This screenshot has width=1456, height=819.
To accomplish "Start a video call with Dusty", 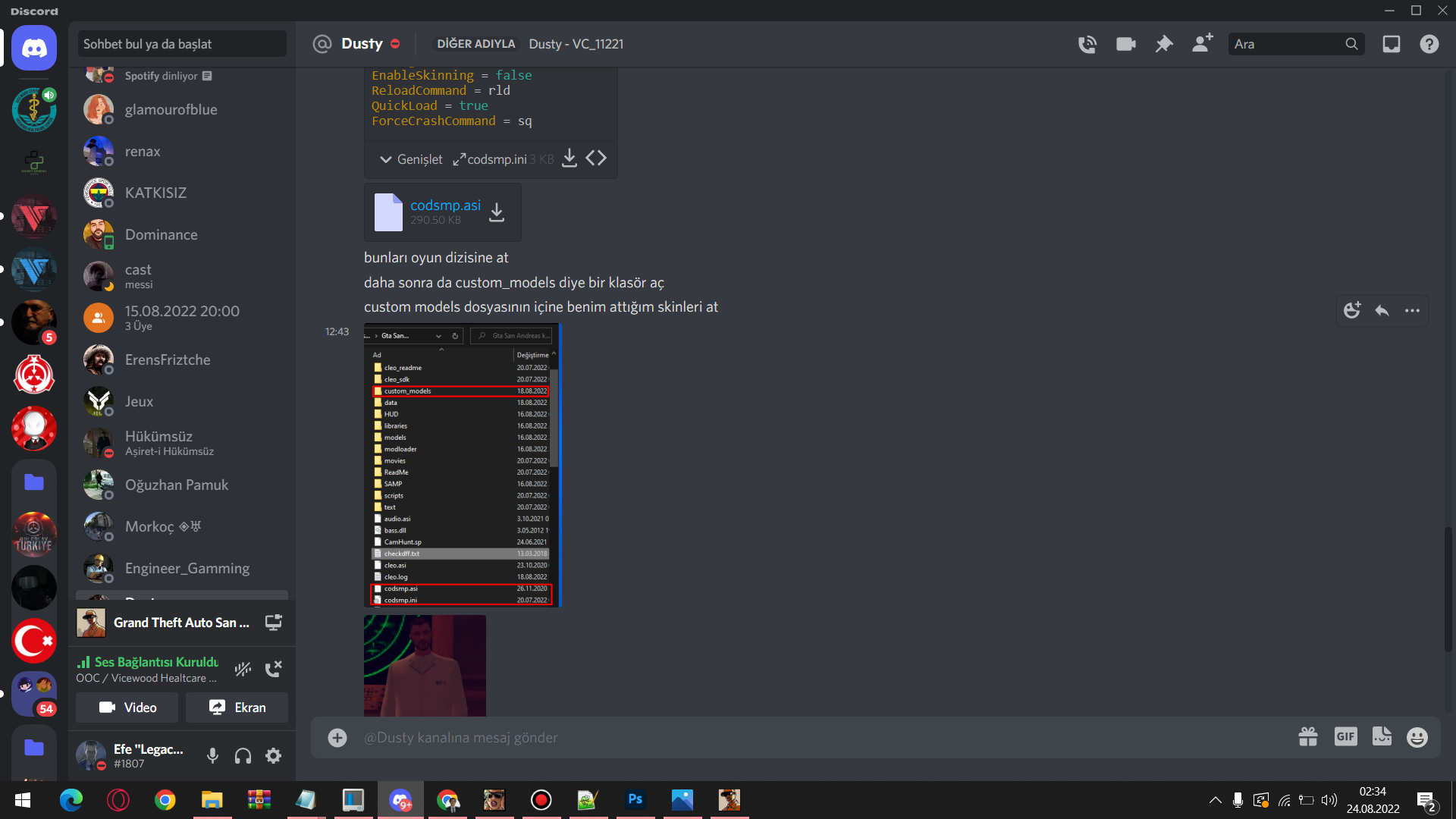I will pyautogui.click(x=1125, y=44).
